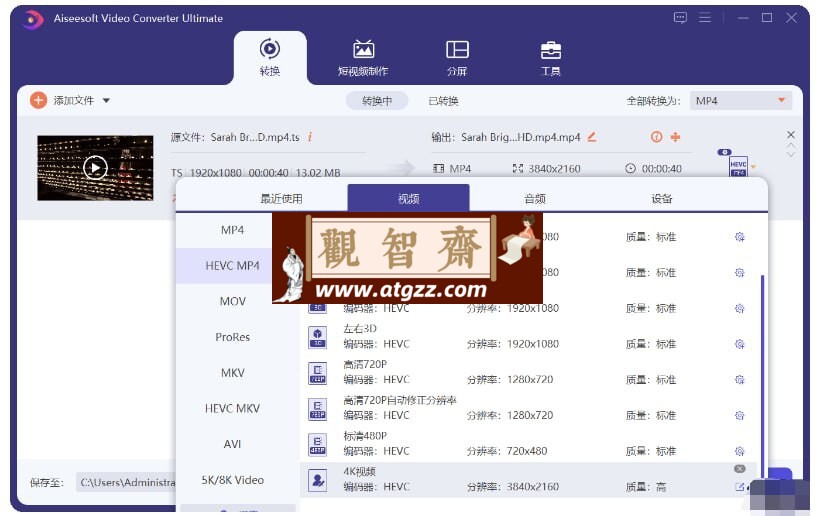This screenshot has height=516, width=816.
Task: Open the 全部转换为 MP4 dropdown
Action: point(741,100)
